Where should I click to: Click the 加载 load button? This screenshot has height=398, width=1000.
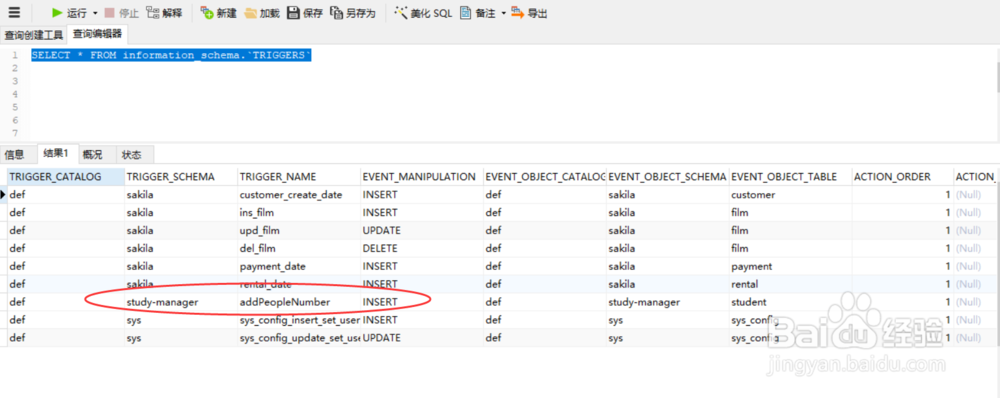pyautogui.click(x=261, y=13)
